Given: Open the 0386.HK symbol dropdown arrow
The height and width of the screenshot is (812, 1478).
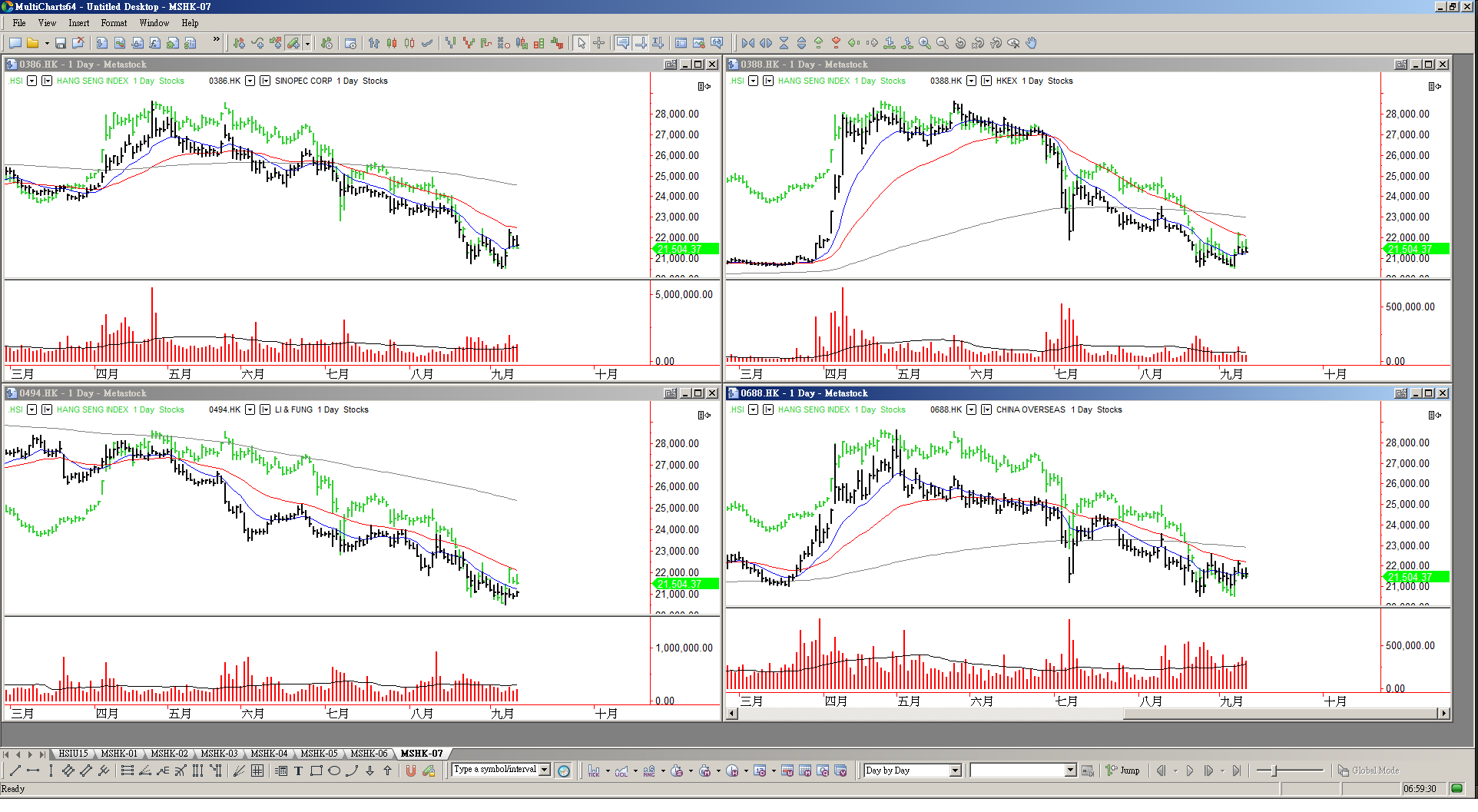Looking at the screenshot, I should coord(250,81).
